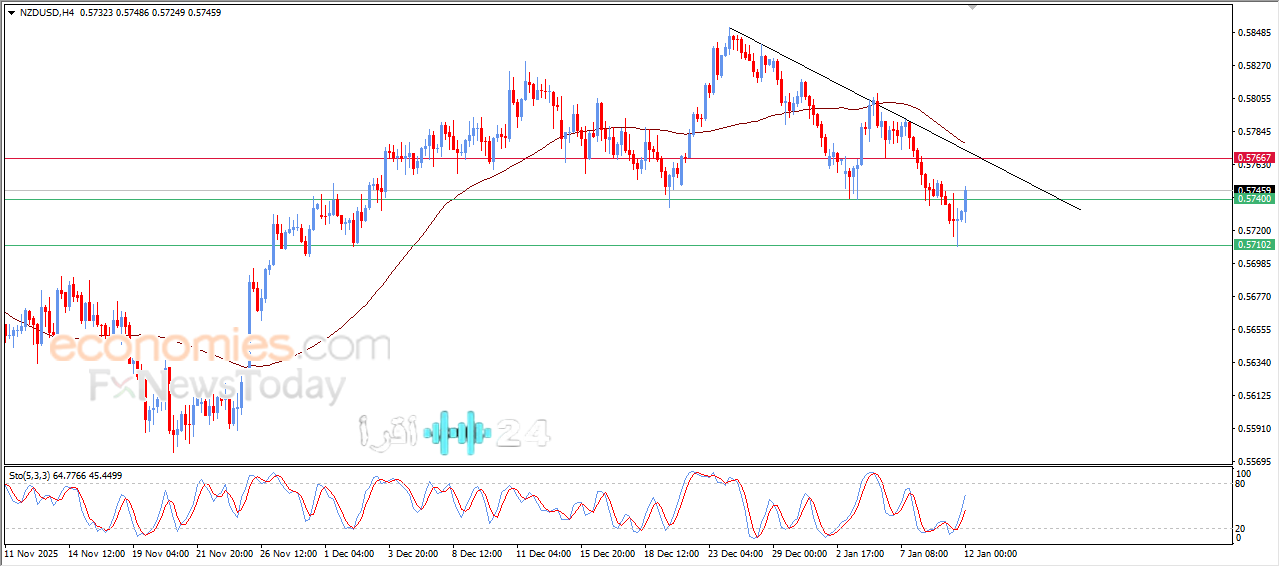Image resolution: width=1280 pixels, height=567 pixels.
Task: Click the NZDUSD,H4 symbol label
Action: click(46, 12)
